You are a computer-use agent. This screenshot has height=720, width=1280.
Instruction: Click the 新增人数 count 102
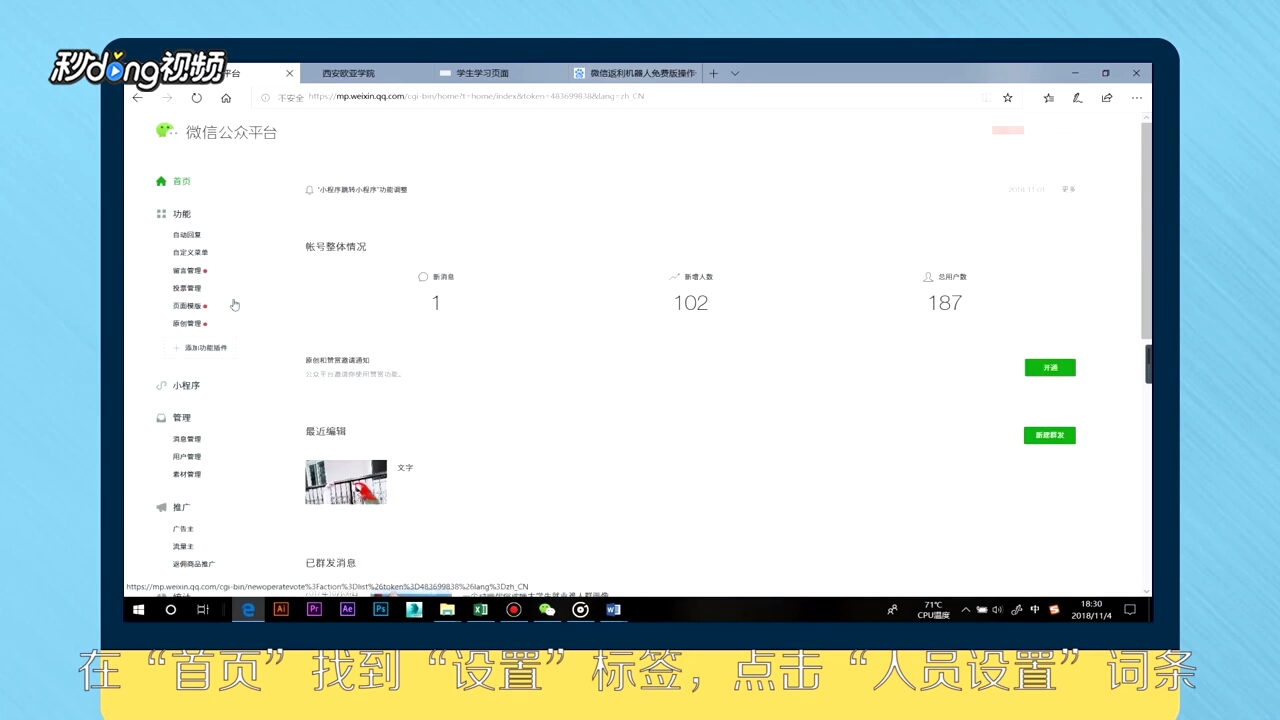[691, 303]
